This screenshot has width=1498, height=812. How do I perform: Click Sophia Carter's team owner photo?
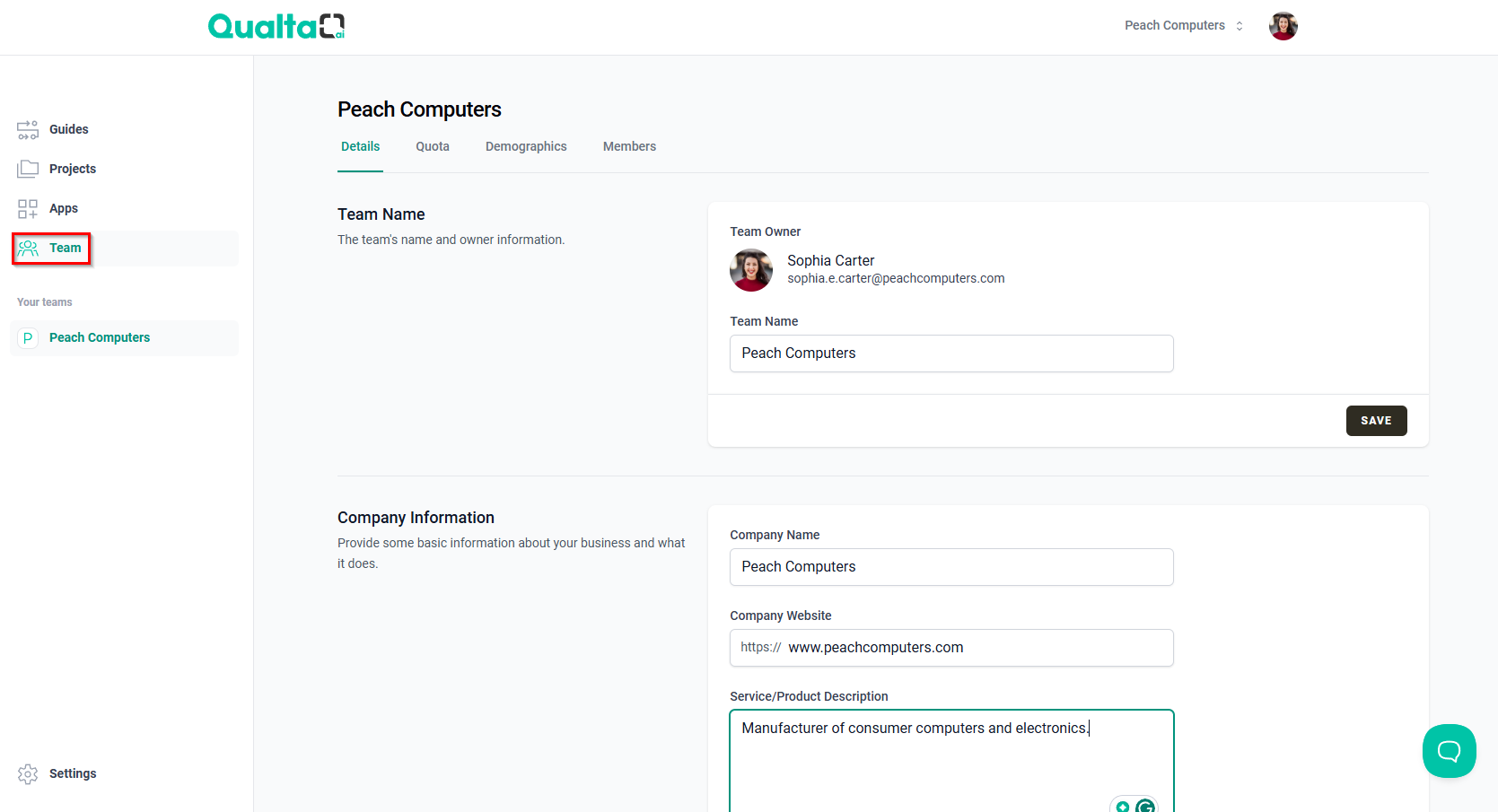(751, 270)
